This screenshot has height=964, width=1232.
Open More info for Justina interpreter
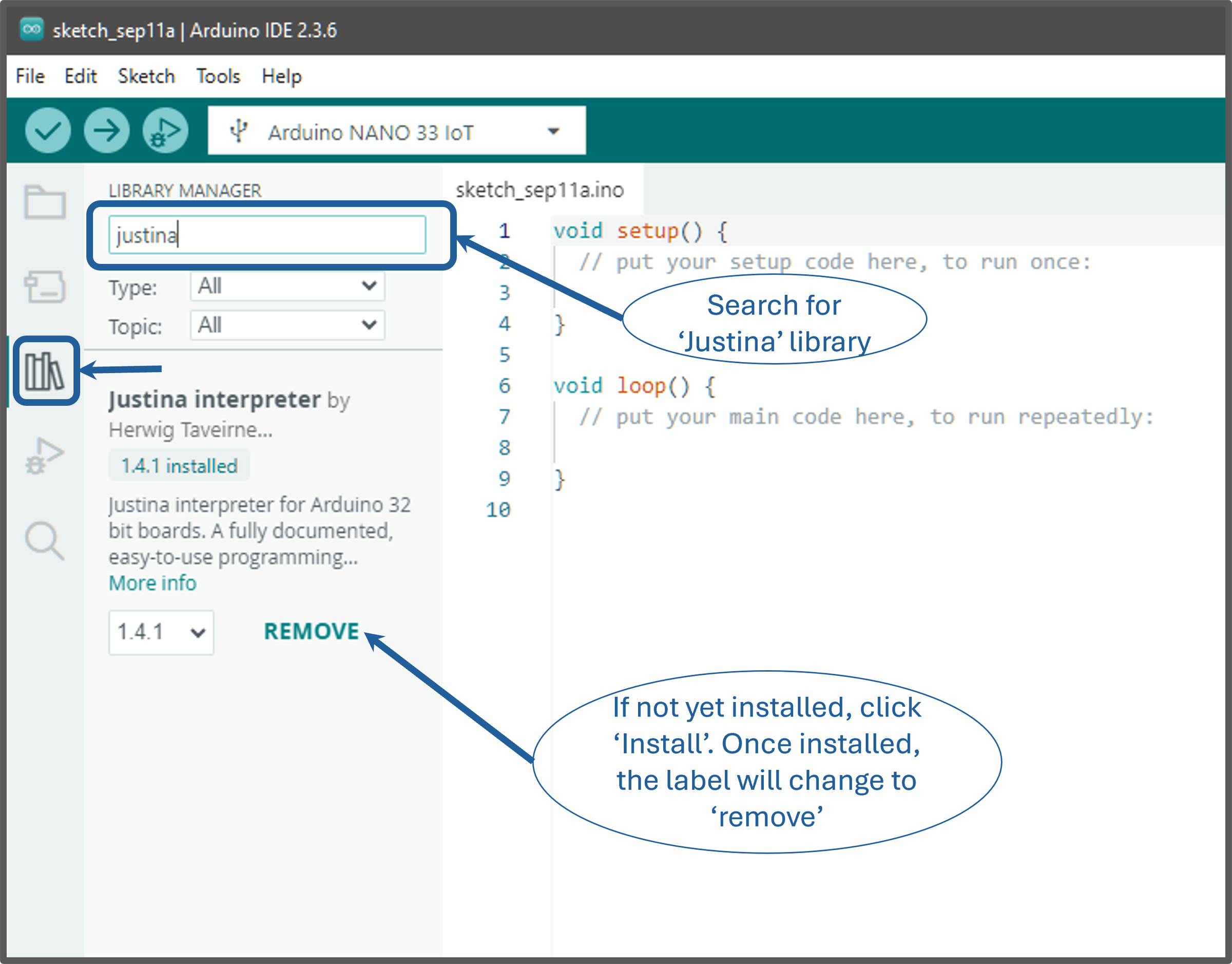coord(152,583)
